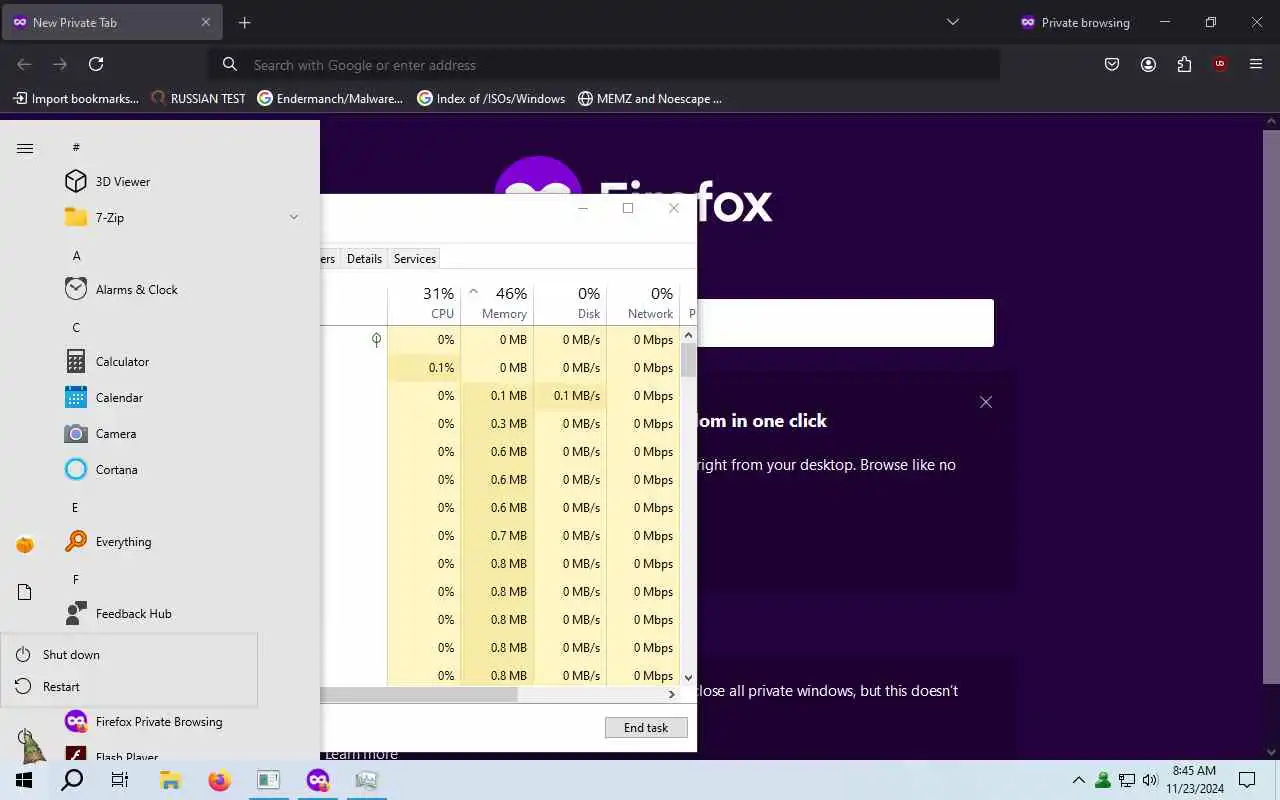Open notification center icon

[1247, 780]
